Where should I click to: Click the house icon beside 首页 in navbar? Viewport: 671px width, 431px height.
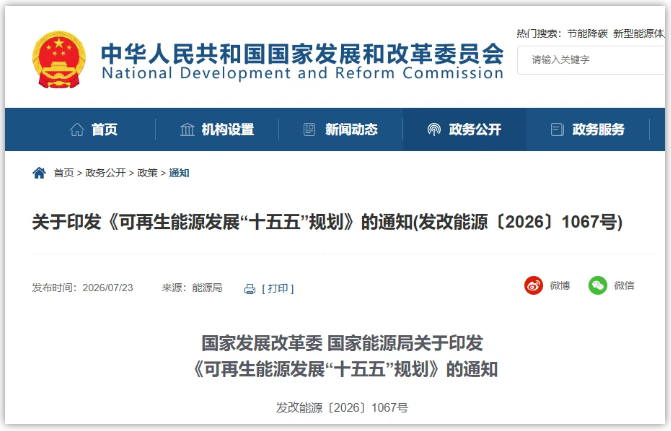pyautogui.click(x=77, y=129)
